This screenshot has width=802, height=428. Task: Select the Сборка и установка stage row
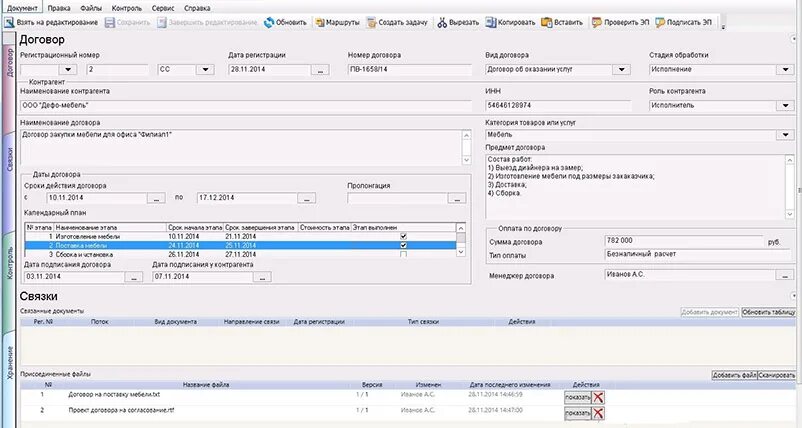(x=240, y=254)
